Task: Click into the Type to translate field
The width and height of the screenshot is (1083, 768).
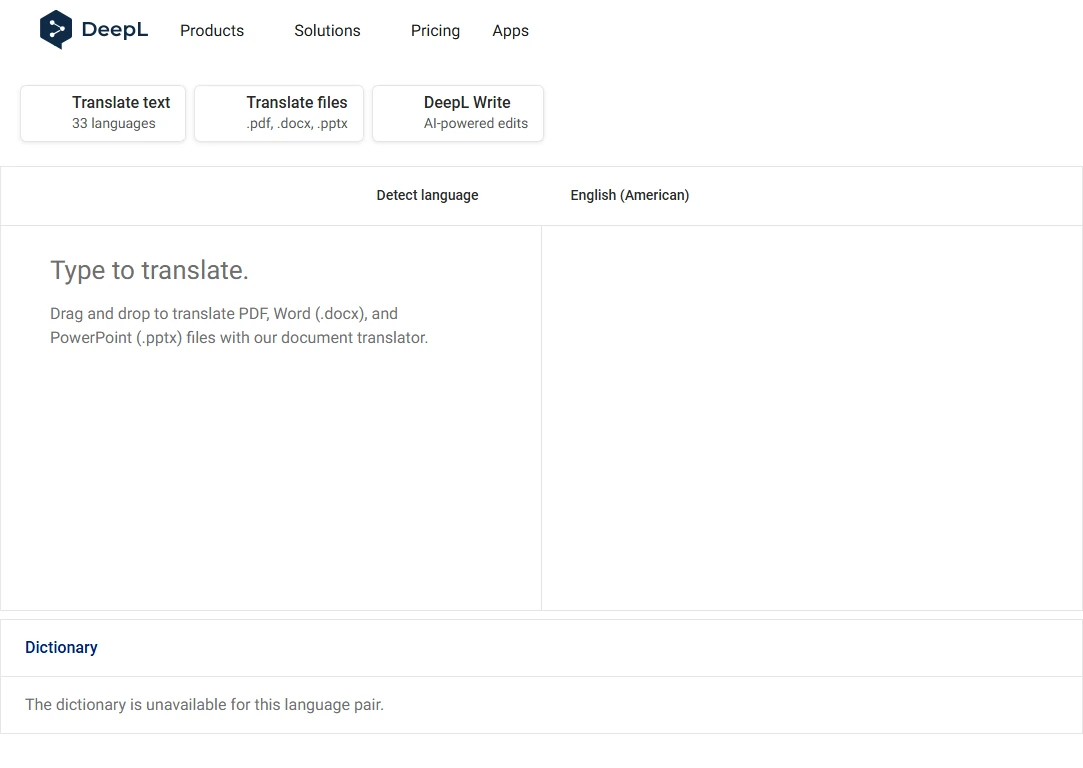Action: click(x=271, y=417)
